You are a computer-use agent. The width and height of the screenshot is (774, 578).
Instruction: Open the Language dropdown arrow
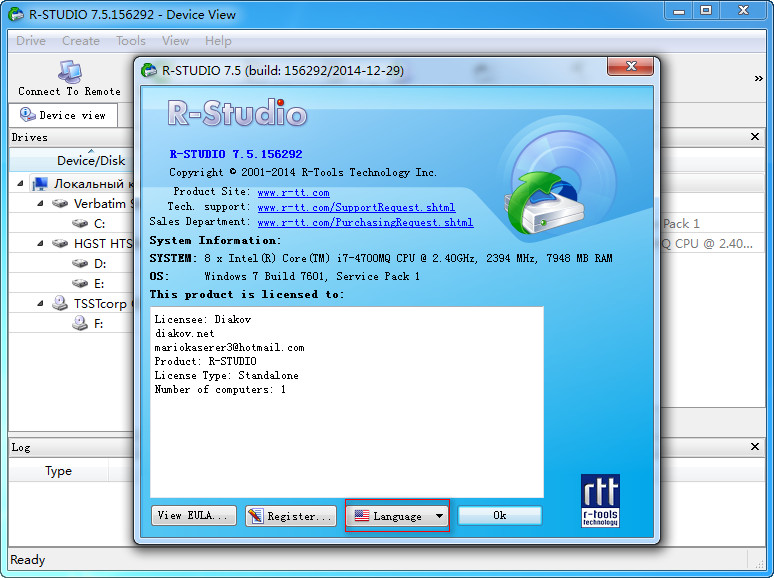[x=439, y=516]
